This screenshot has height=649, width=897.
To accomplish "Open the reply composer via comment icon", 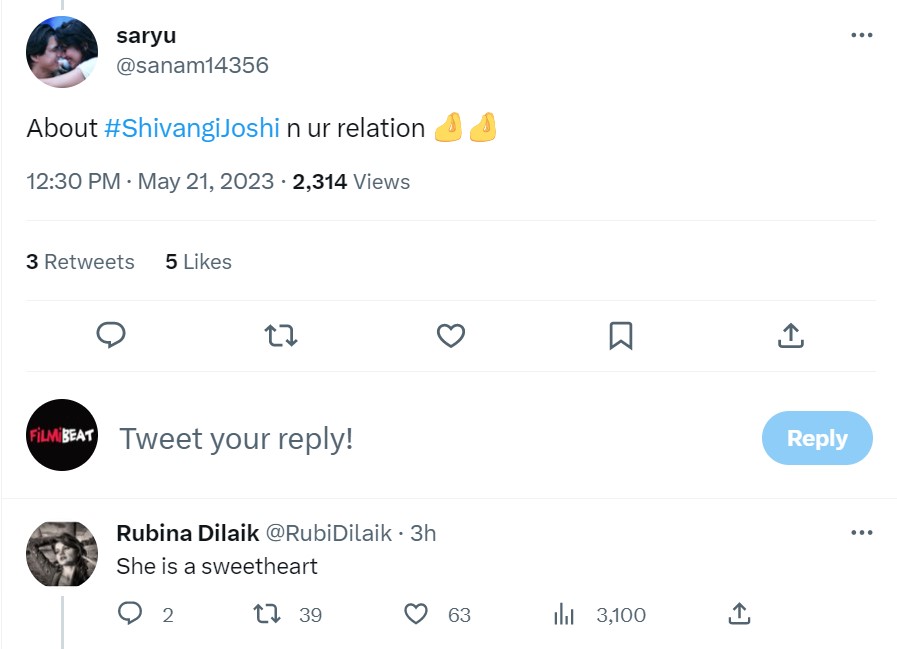I will coord(111,336).
